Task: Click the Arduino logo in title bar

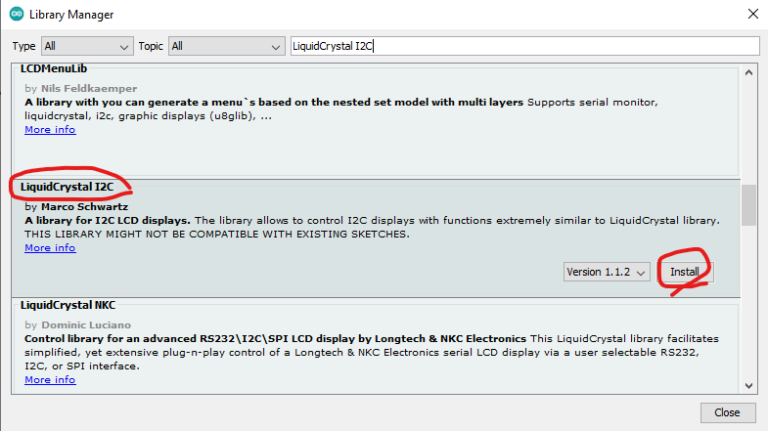Action: (x=15, y=15)
